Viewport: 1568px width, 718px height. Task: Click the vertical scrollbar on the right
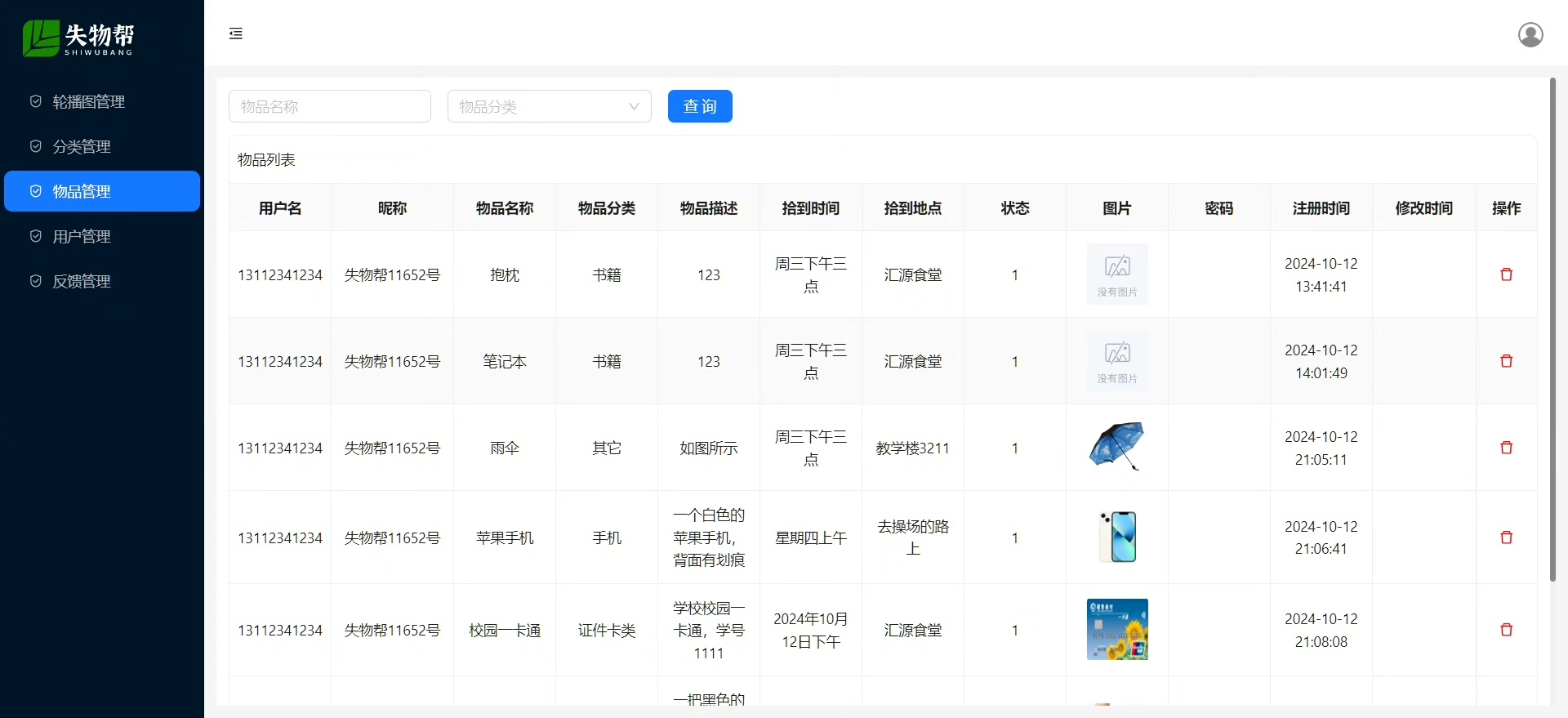(1552, 327)
